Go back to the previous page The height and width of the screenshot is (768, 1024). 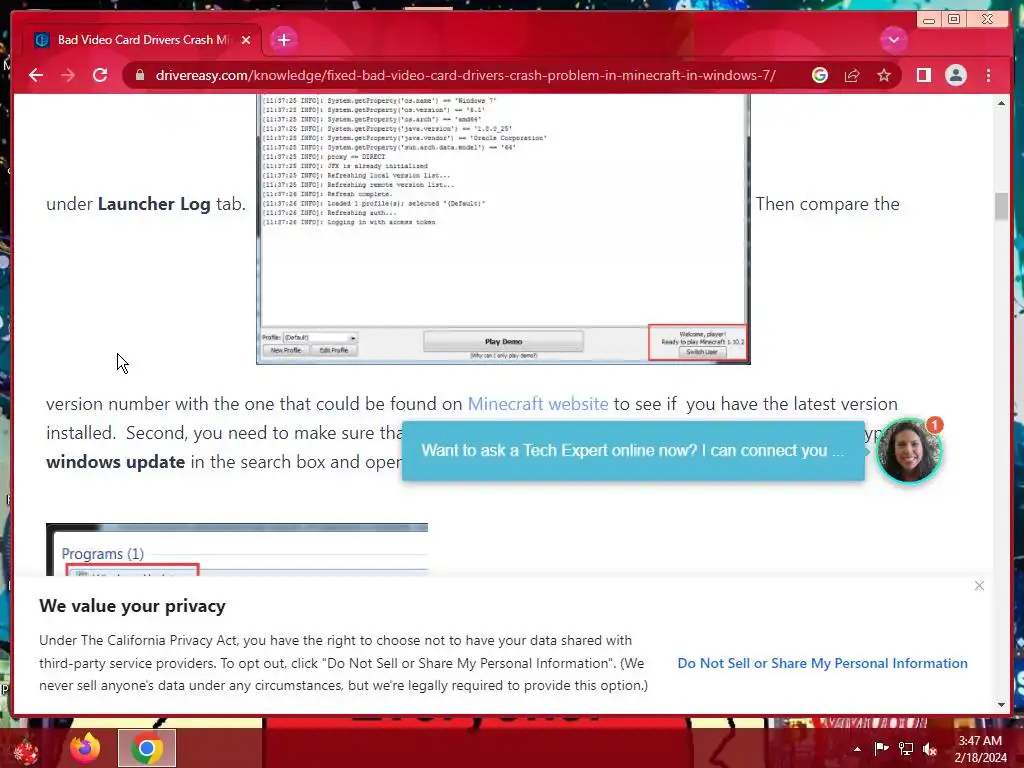click(x=36, y=75)
